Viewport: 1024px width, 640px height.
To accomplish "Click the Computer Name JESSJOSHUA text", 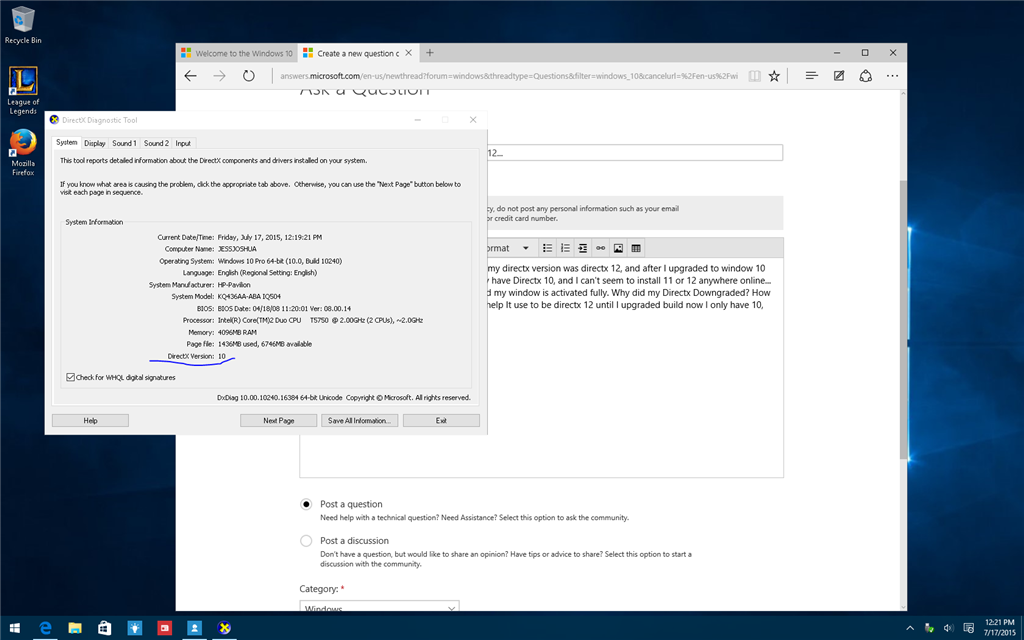I will (238, 249).
